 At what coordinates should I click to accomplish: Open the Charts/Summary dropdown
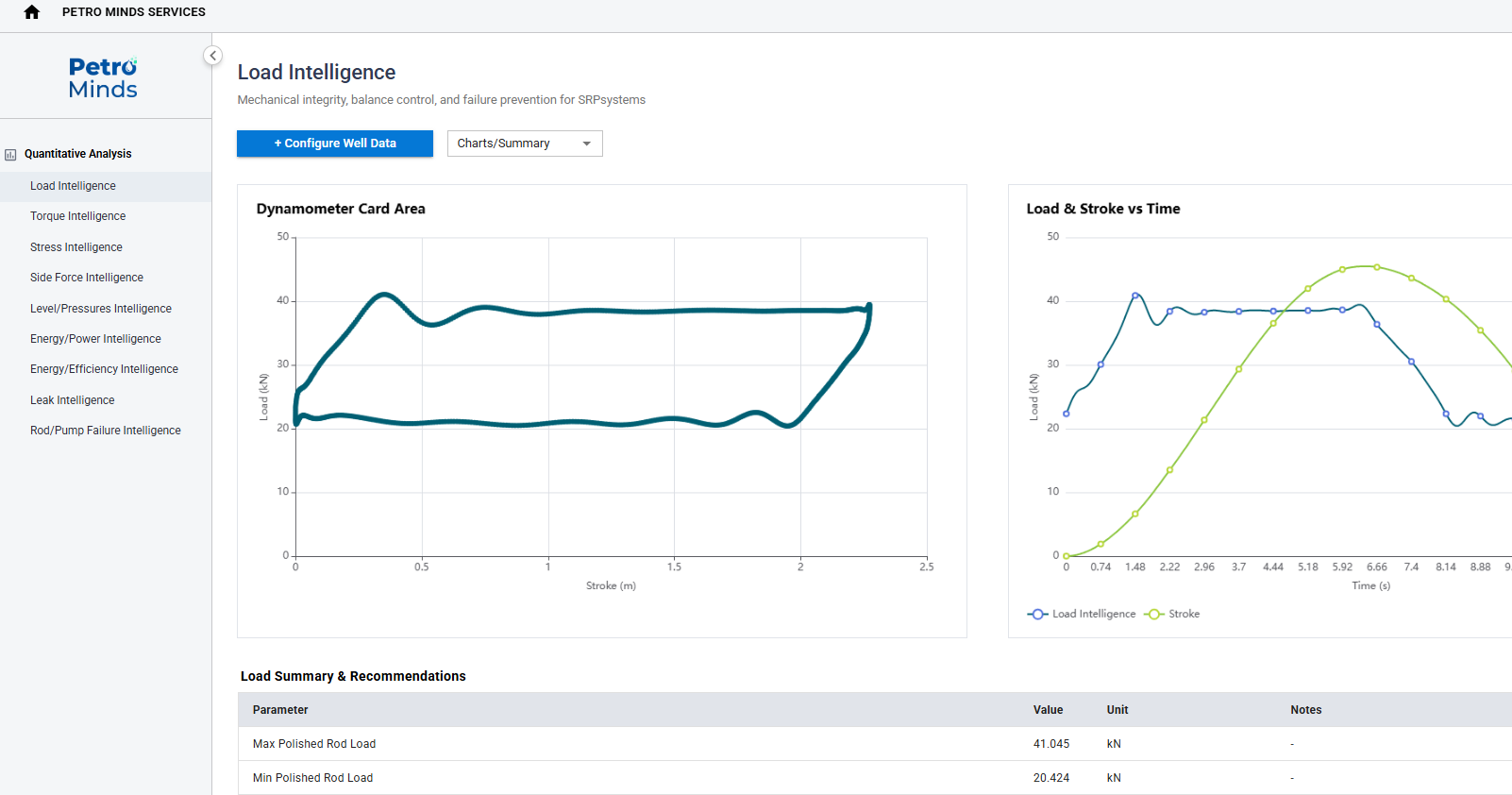[524, 144]
